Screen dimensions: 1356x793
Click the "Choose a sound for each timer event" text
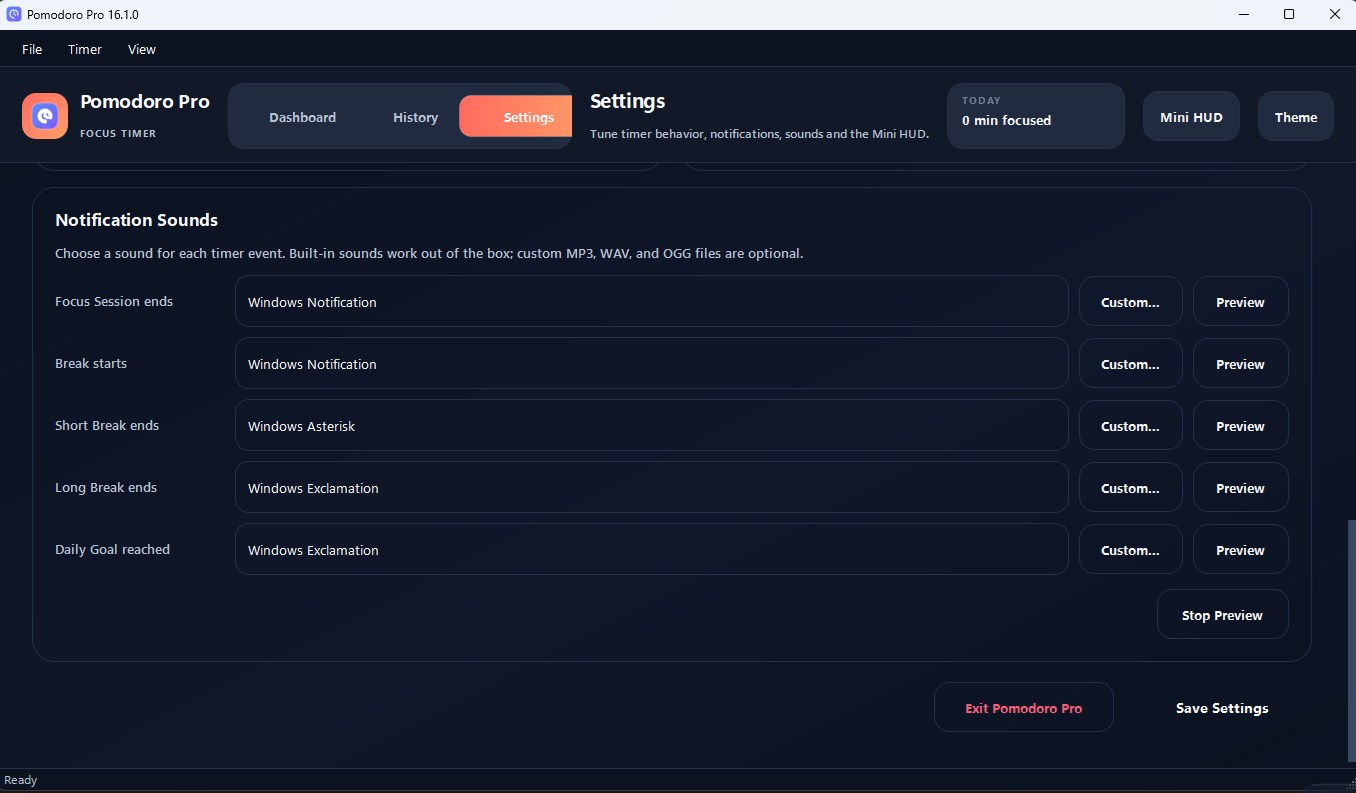click(x=429, y=254)
